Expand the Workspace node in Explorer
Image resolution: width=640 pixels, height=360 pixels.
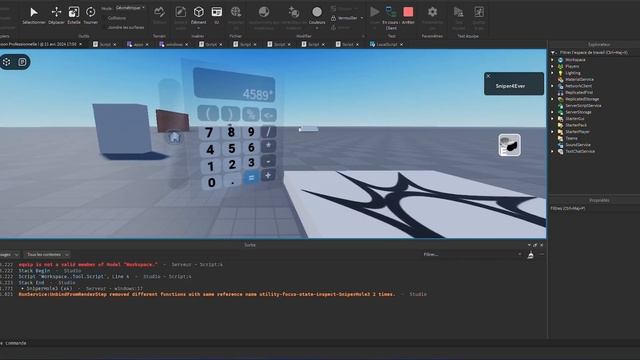coord(553,60)
